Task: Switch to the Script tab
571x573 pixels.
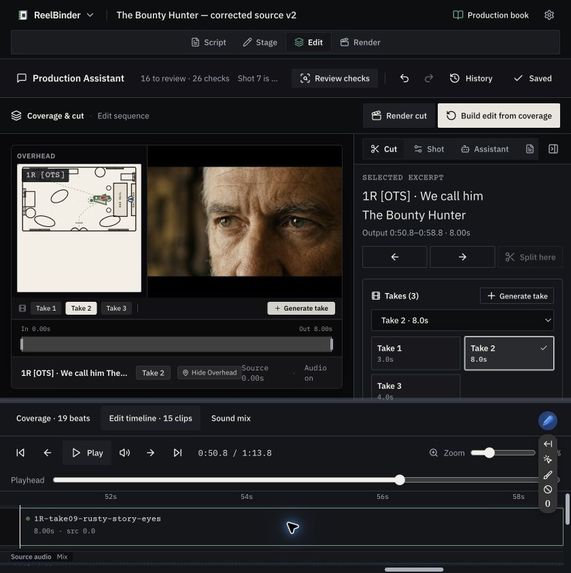Action: 209,42
